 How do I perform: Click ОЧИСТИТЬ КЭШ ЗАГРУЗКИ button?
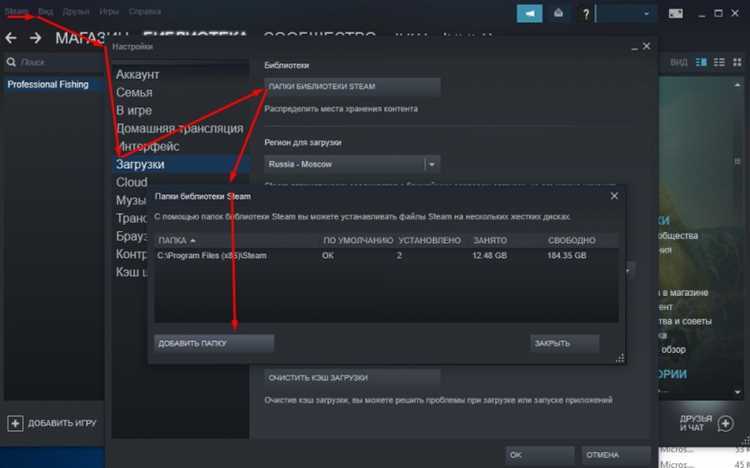click(352, 378)
